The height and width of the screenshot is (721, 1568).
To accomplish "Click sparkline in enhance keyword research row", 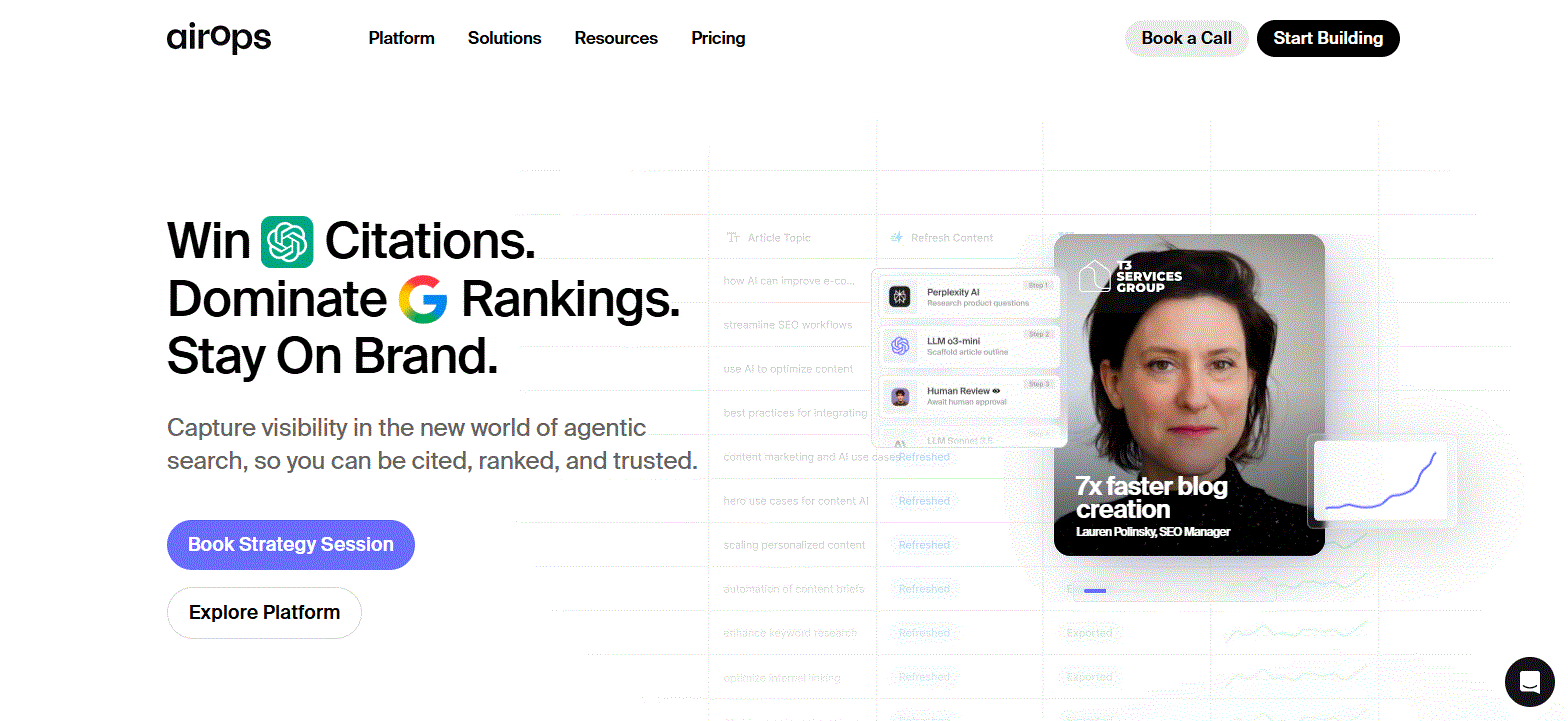I will click(x=1296, y=631).
